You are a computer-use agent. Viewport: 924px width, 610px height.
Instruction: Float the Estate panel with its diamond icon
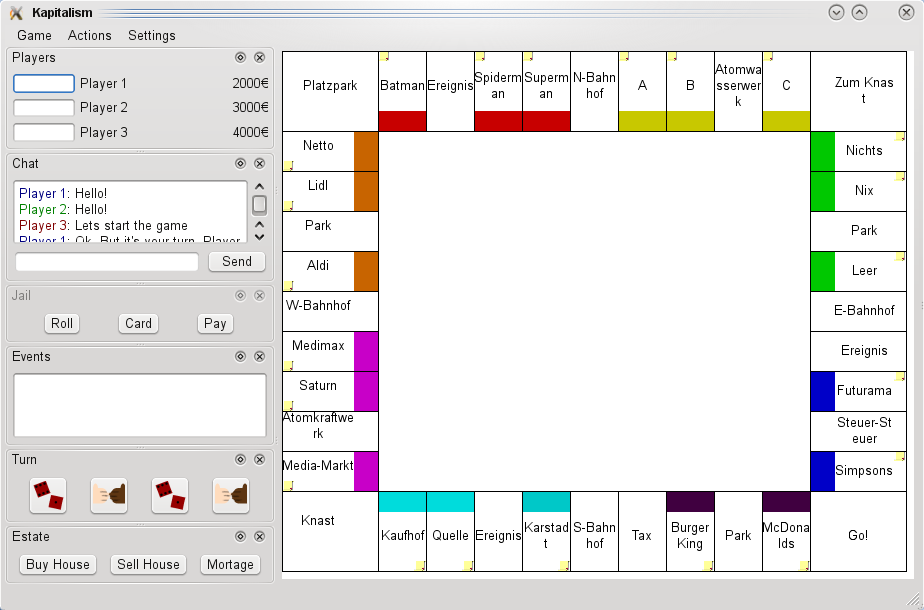click(x=240, y=536)
